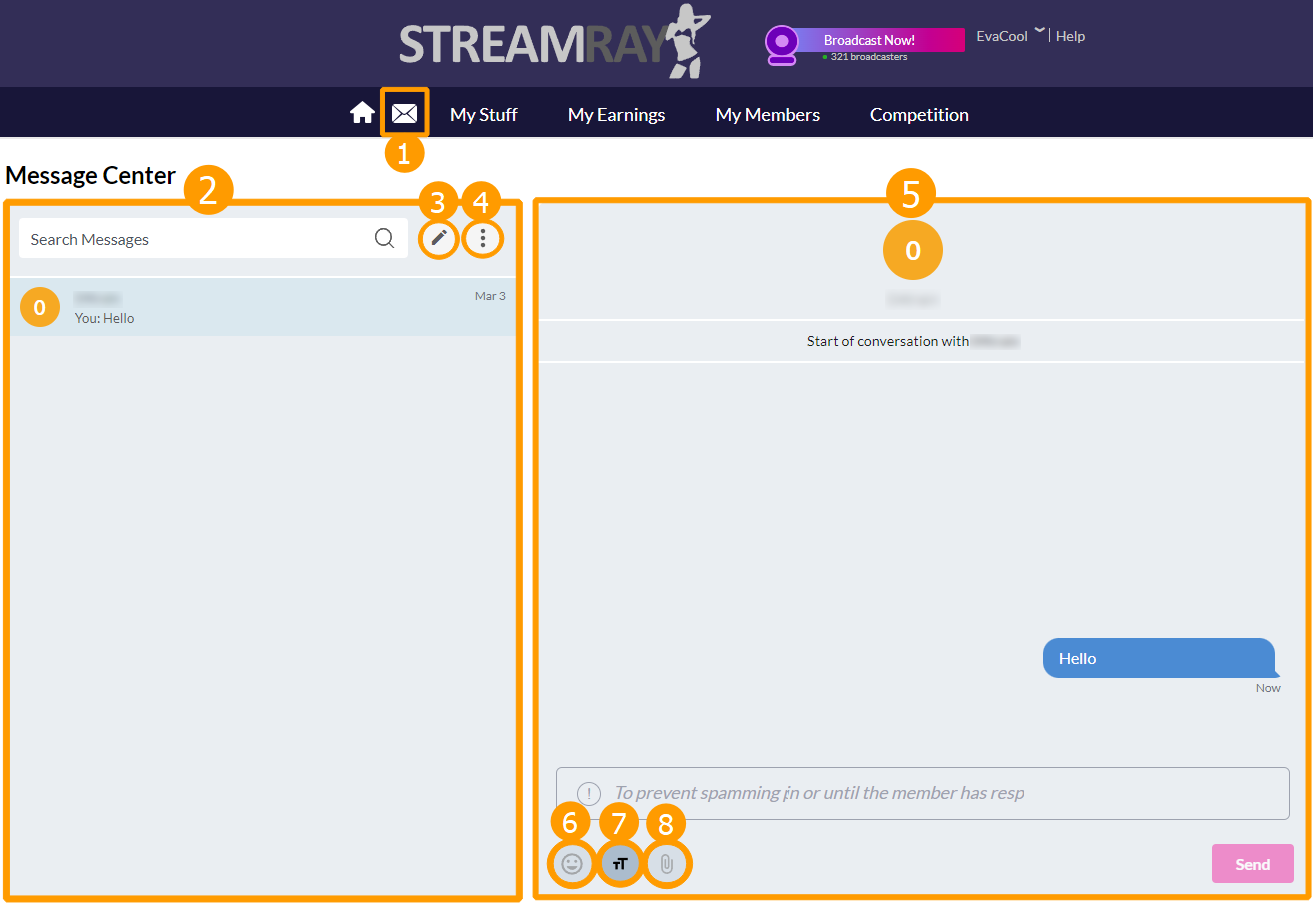The image size is (1313, 907).
Task: Open the My Stuff menu
Action: click(483, 115)
